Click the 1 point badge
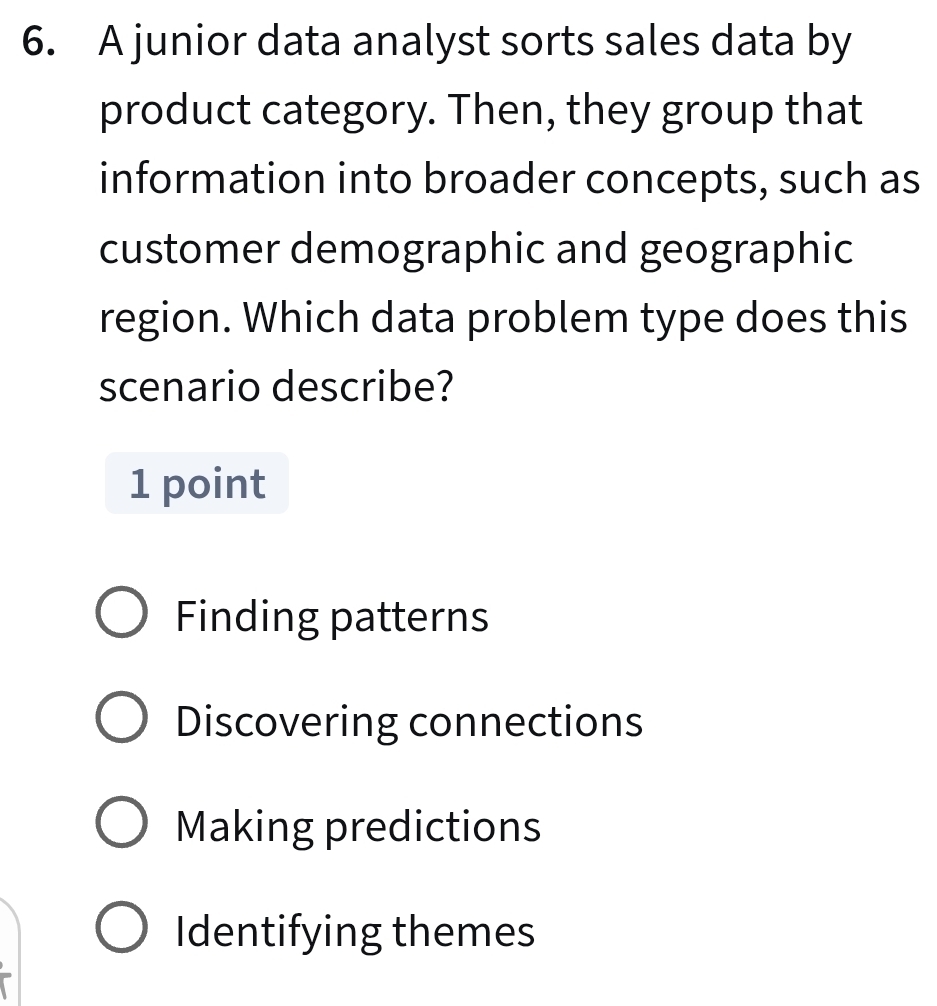The width and height of the screenshot is (937, 1006). [x=197, y=484]
